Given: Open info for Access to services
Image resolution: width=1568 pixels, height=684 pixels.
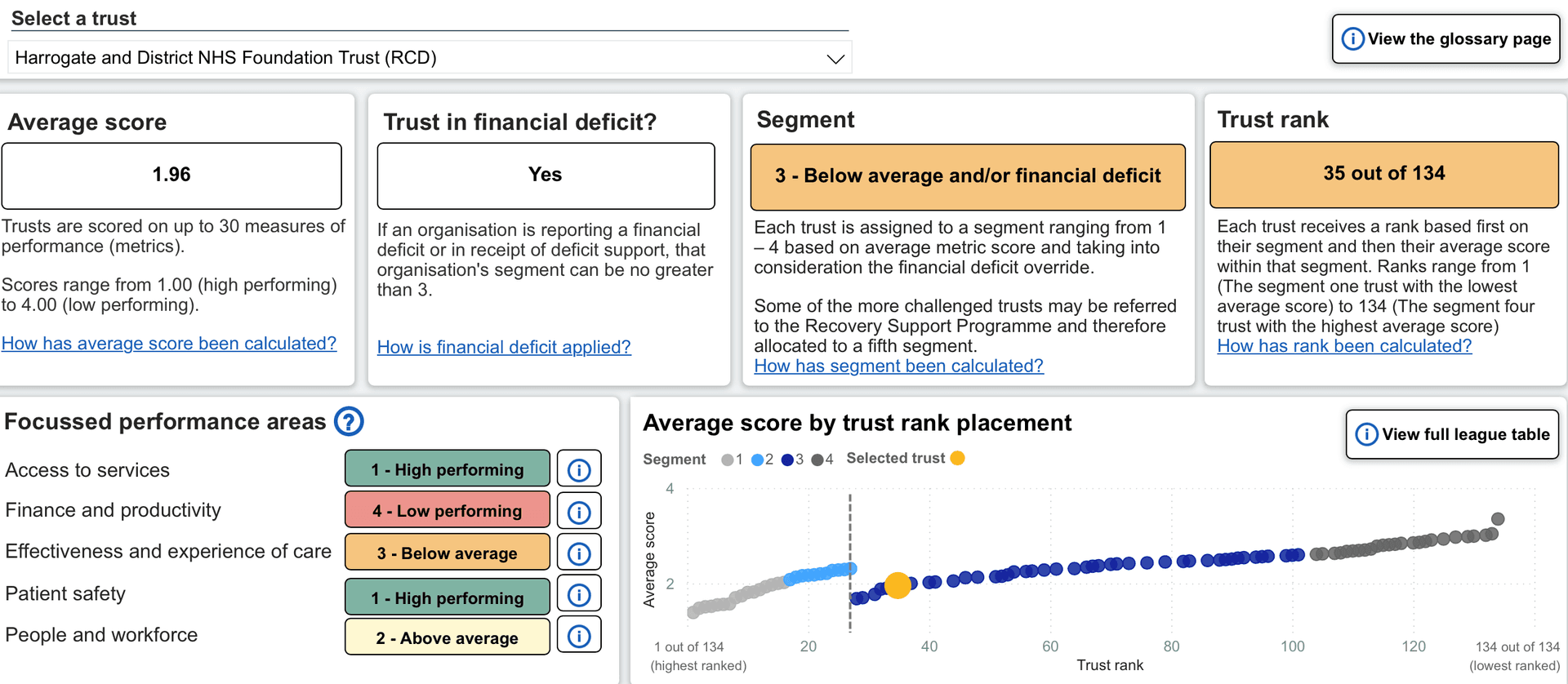Looking at the screenshot, I should click(579, 469).
